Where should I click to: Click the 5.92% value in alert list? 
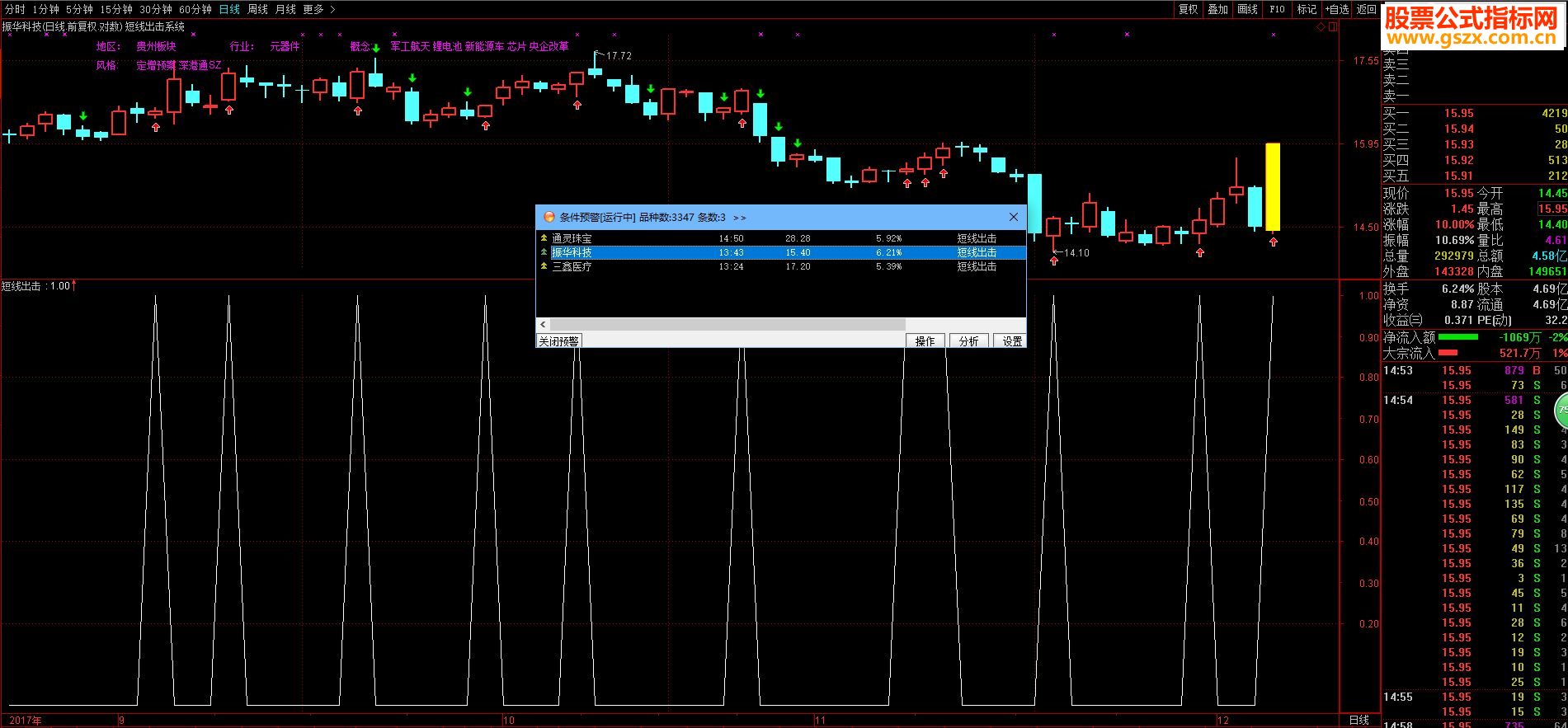888,238
